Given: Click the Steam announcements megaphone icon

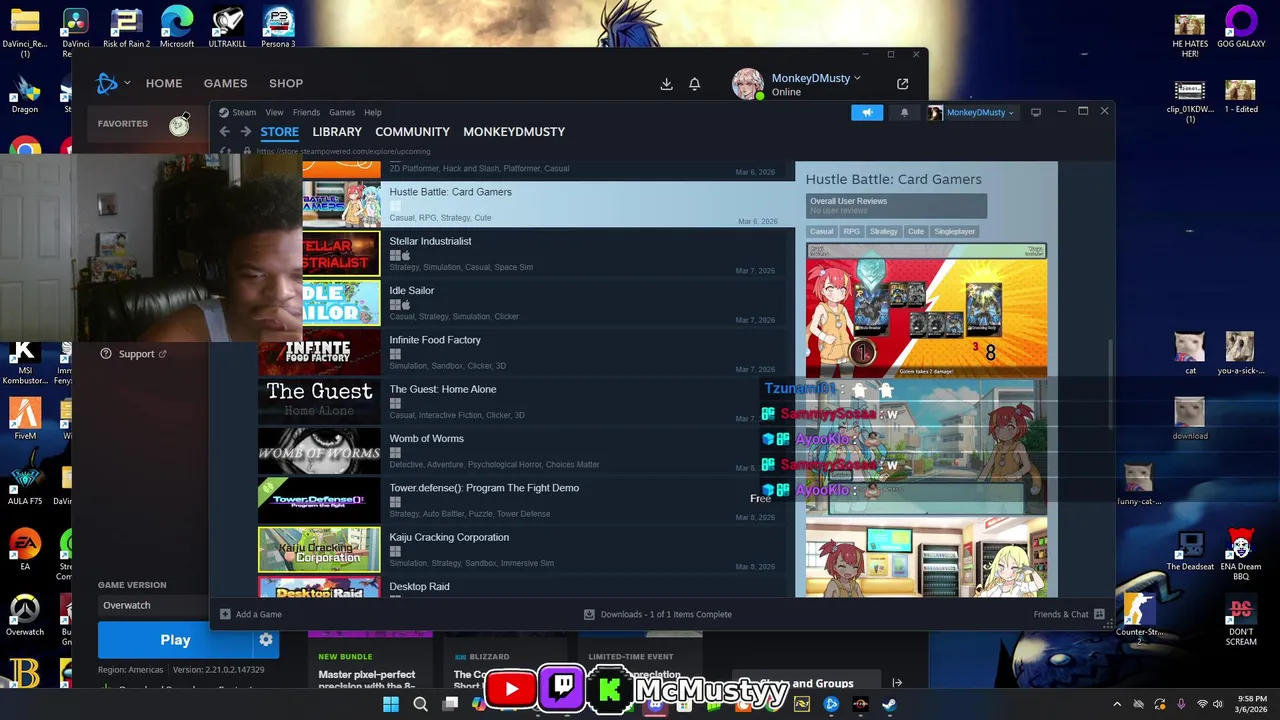Looking at the screenshot, I should (867, 112).
